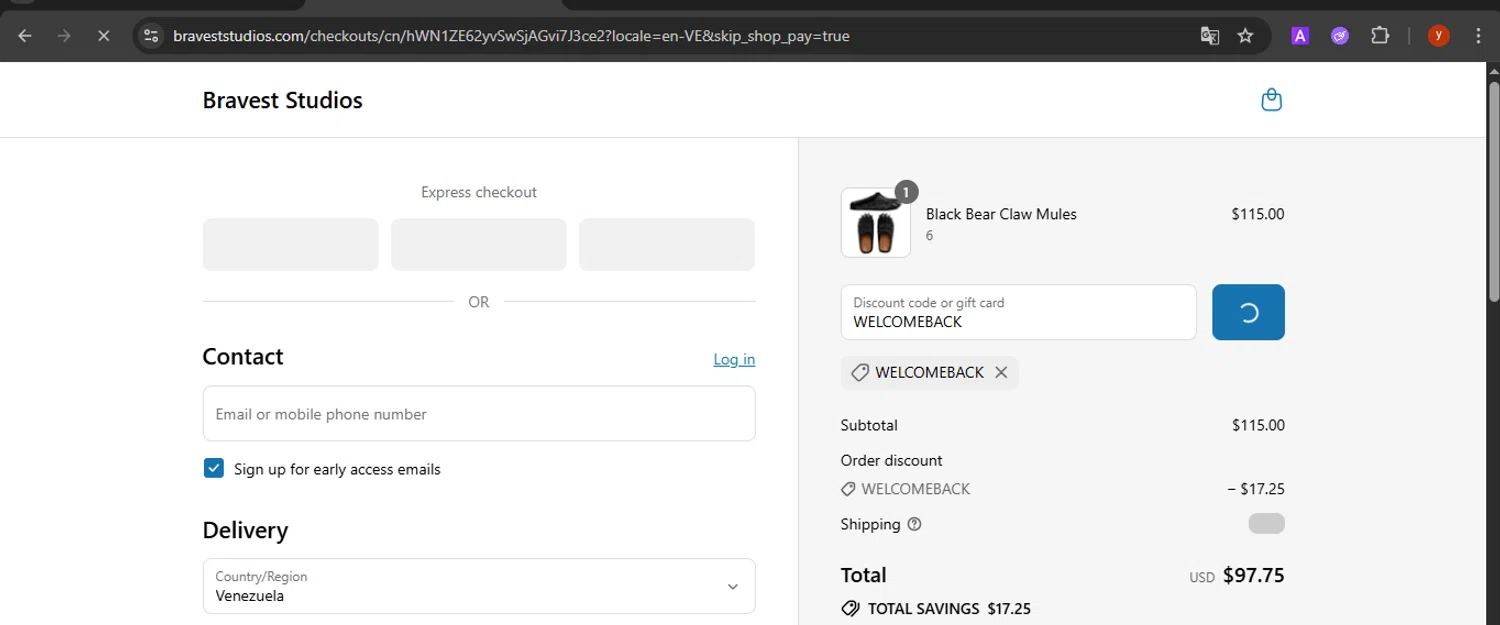Open the round purple extension icon

pos(1340,36)
